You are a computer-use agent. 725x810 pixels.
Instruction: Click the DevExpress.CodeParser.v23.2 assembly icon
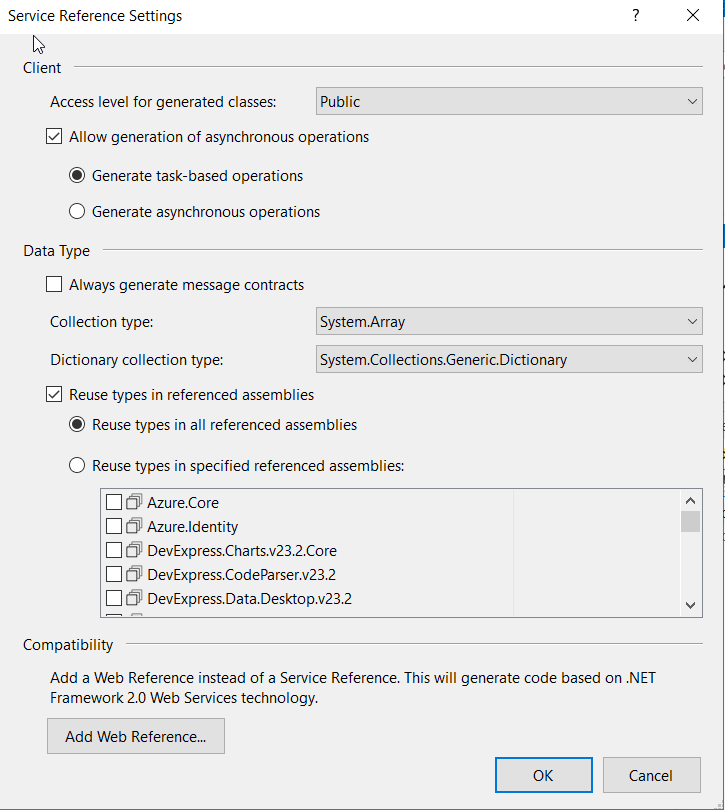click(x=135, y=574)
